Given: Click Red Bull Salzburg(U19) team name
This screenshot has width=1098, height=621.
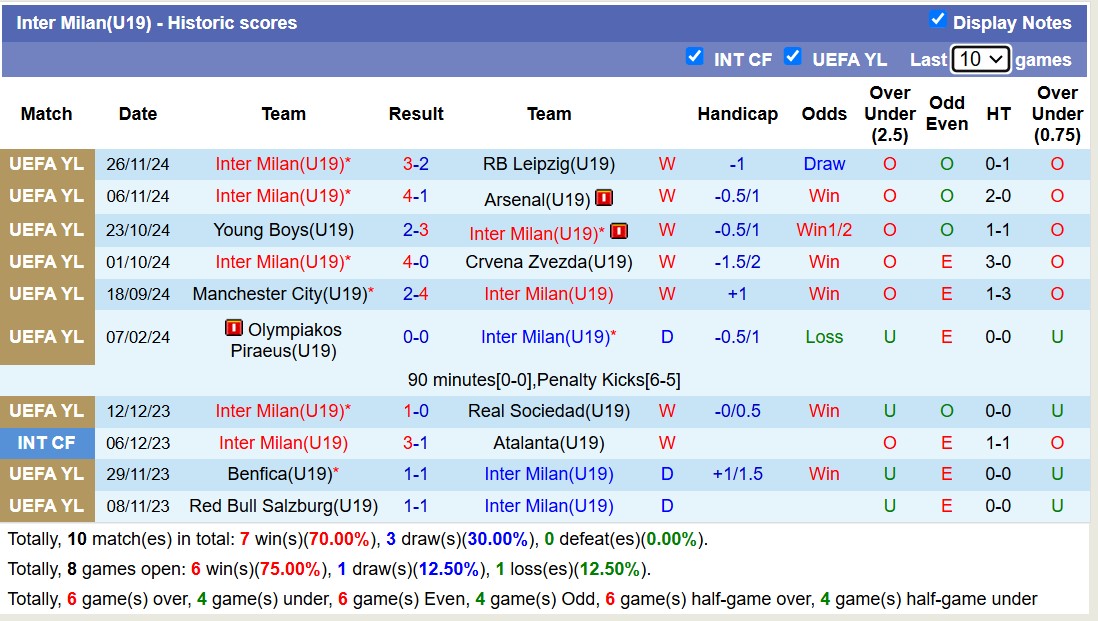Looking at the screenshot, I should (283, 506).
